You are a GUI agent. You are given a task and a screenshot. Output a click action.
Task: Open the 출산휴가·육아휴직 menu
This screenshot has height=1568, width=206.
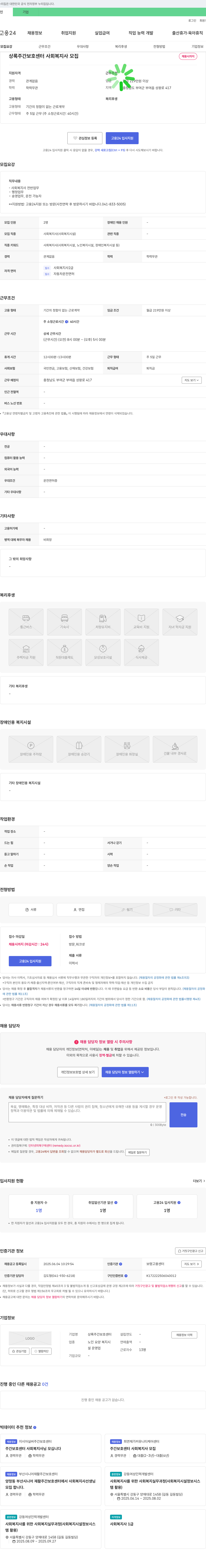click(x=188, y=33)
